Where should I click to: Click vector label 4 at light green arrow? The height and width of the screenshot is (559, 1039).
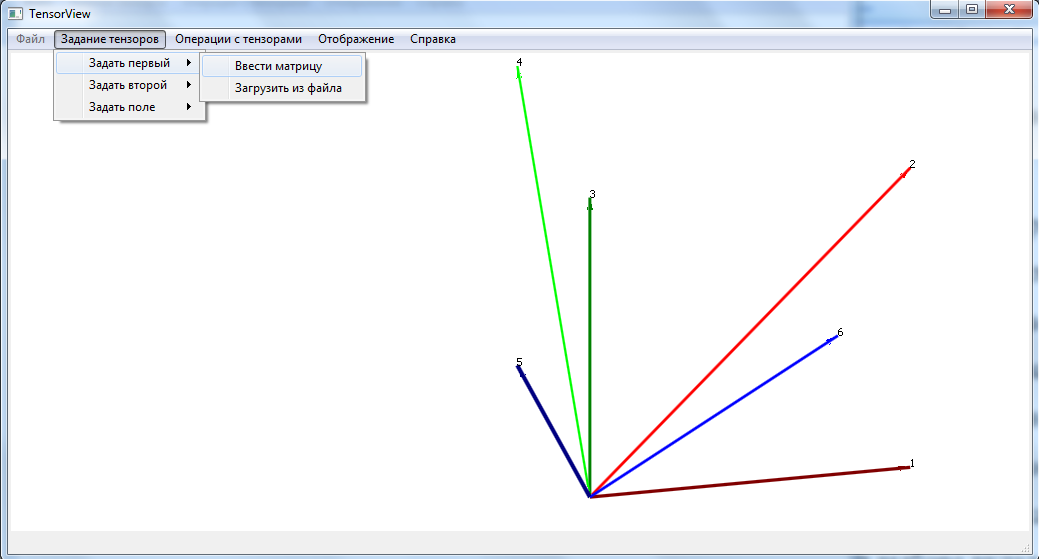pyautogui.click(x=519, y=62)
